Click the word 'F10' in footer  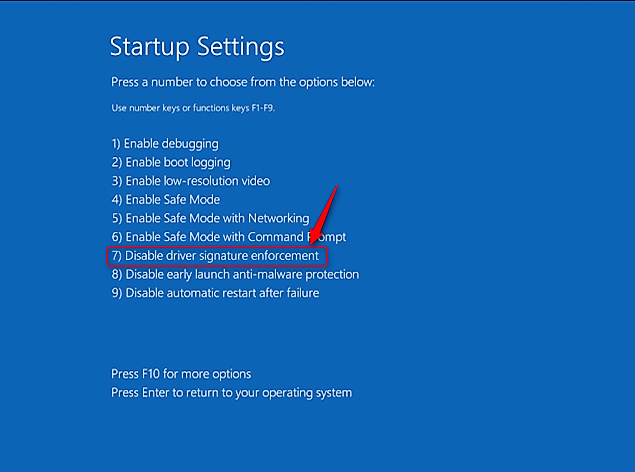pyautogui.click(x=156, y=374)
